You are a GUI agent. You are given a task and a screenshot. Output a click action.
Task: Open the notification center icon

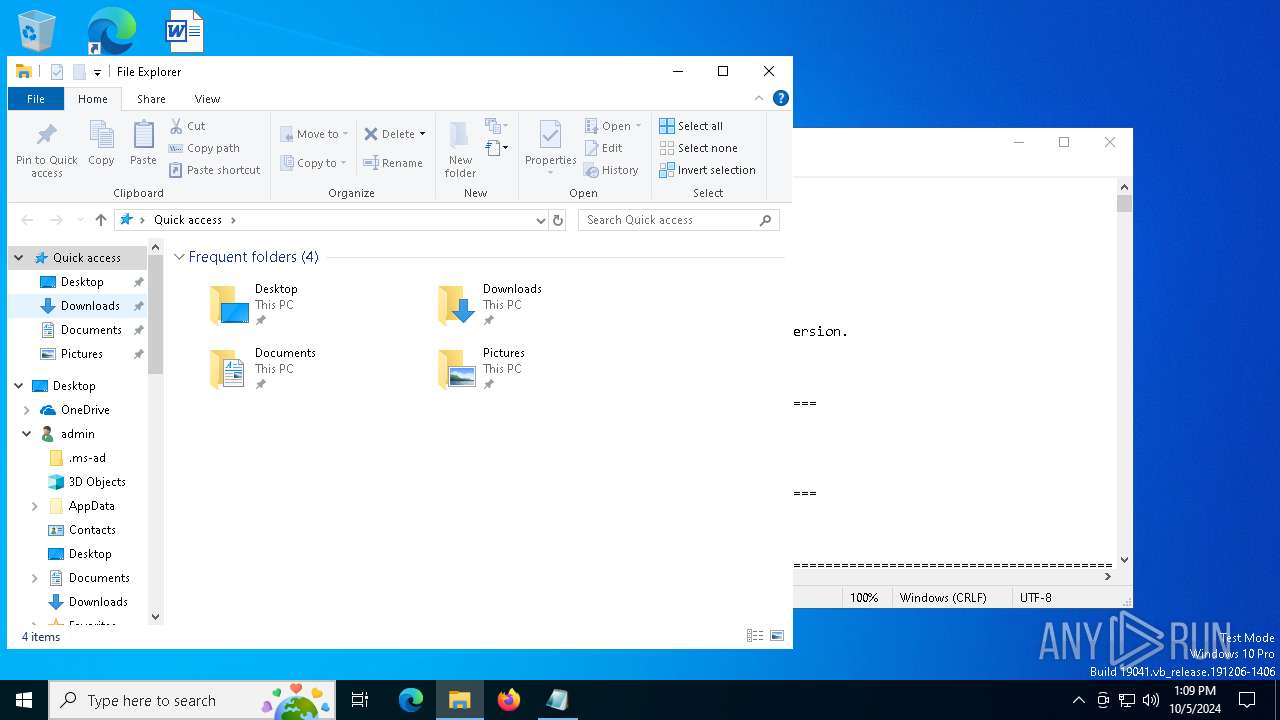pos(1247,700)
